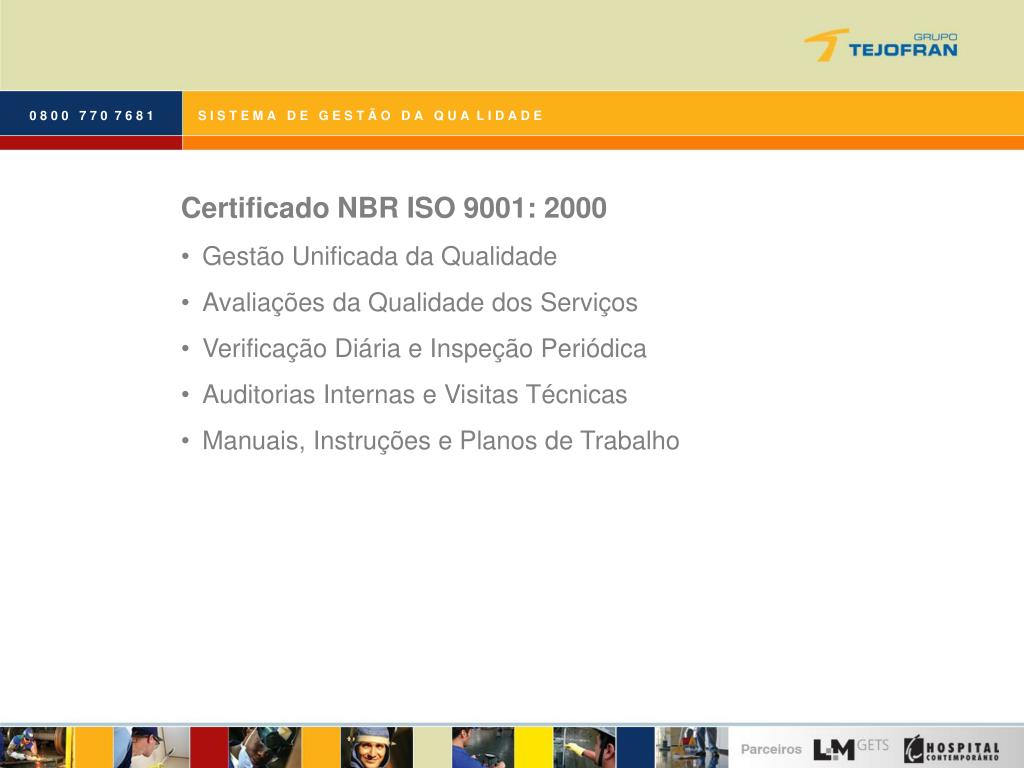Screen dimensions: 1024x768
Task: Click the Grupo Tejofran logo
Action: (880, 45)
